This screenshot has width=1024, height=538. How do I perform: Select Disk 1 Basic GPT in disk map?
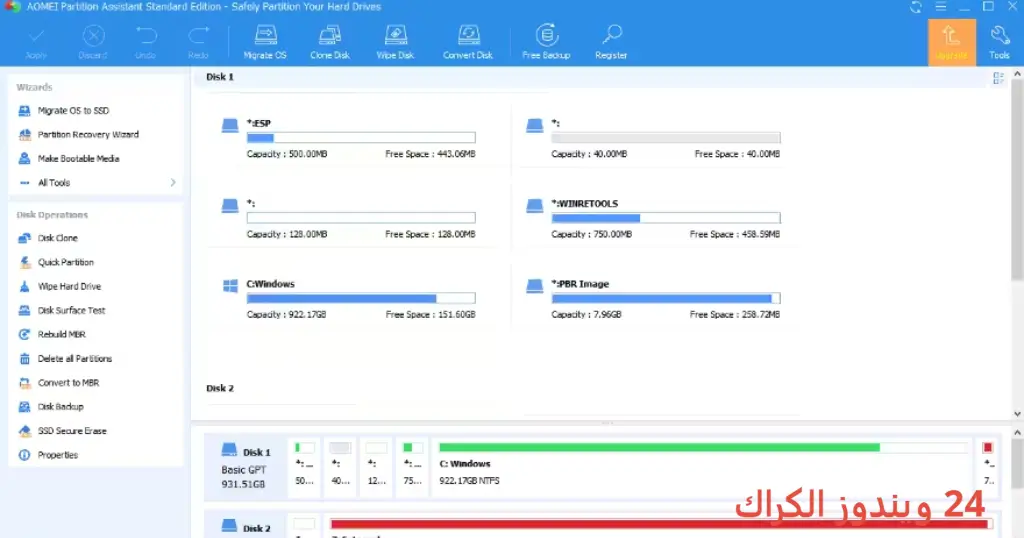coord(245,467)
